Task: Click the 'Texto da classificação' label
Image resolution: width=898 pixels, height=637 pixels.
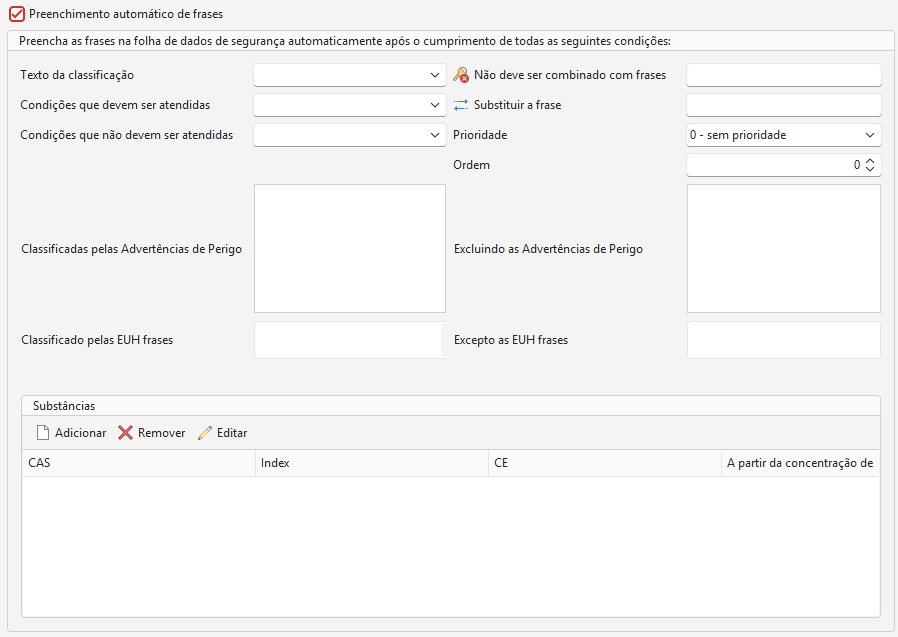Action: point(77,75)
